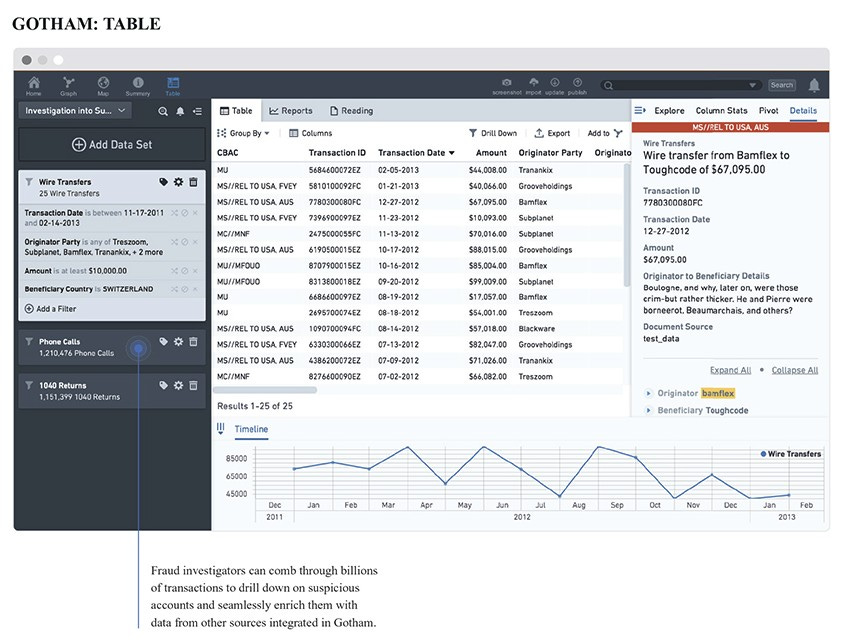Click Add a Filter
Screen dimensions: 841x642
50,309
